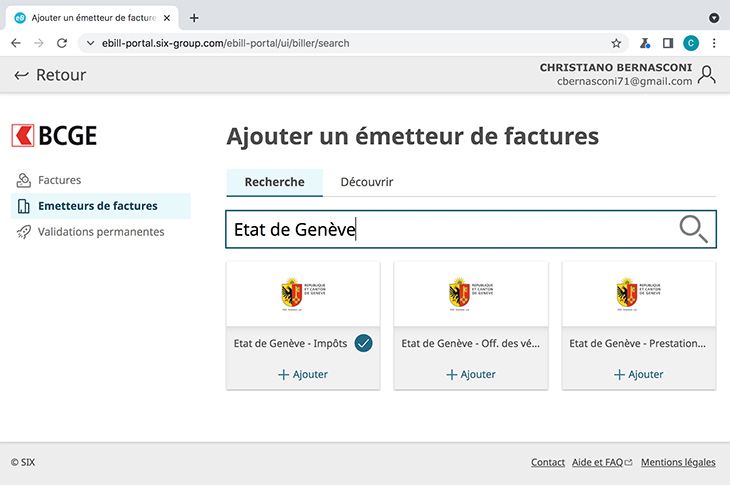The image size is (730, 485).
Task: Click the Etat de Genève - Impôts title
Action: tap(291, 344)
